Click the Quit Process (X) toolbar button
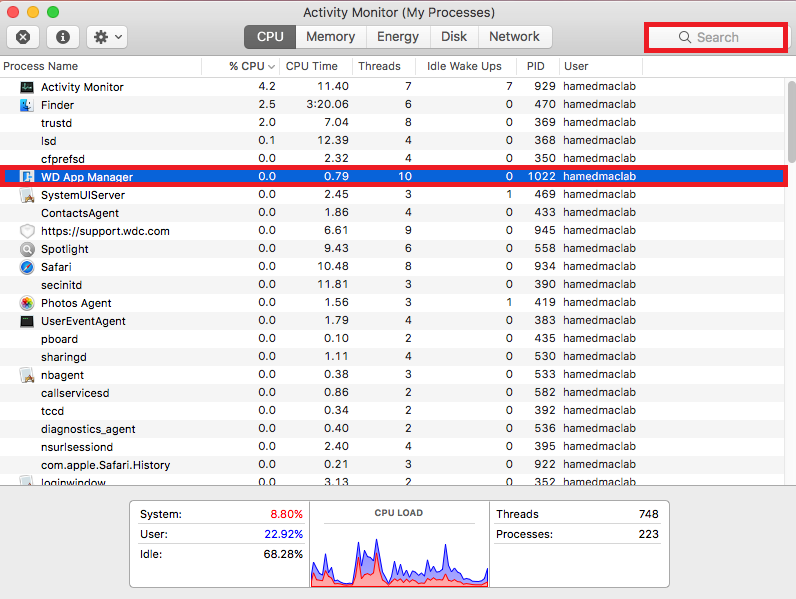Screen dimensions: 796x599 click(x=23, y=37)
